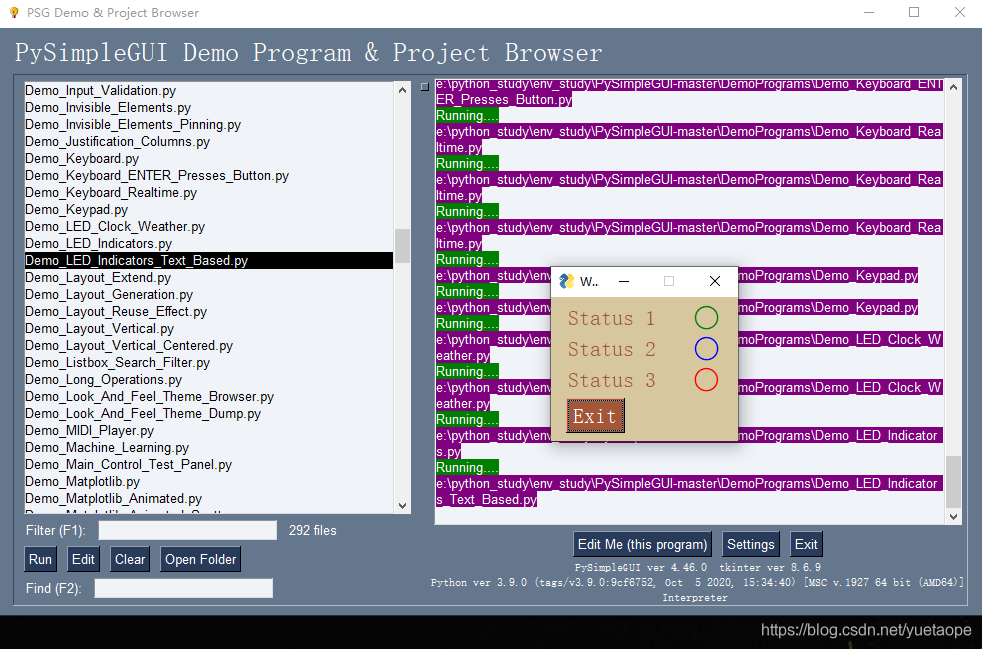
Task: Click the blue Status 2 LED circle
Action: [x=706, y=349]
